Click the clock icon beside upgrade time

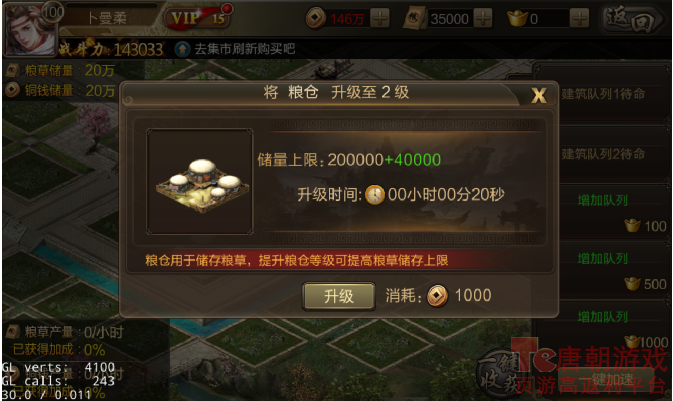(x=375, y=194)
